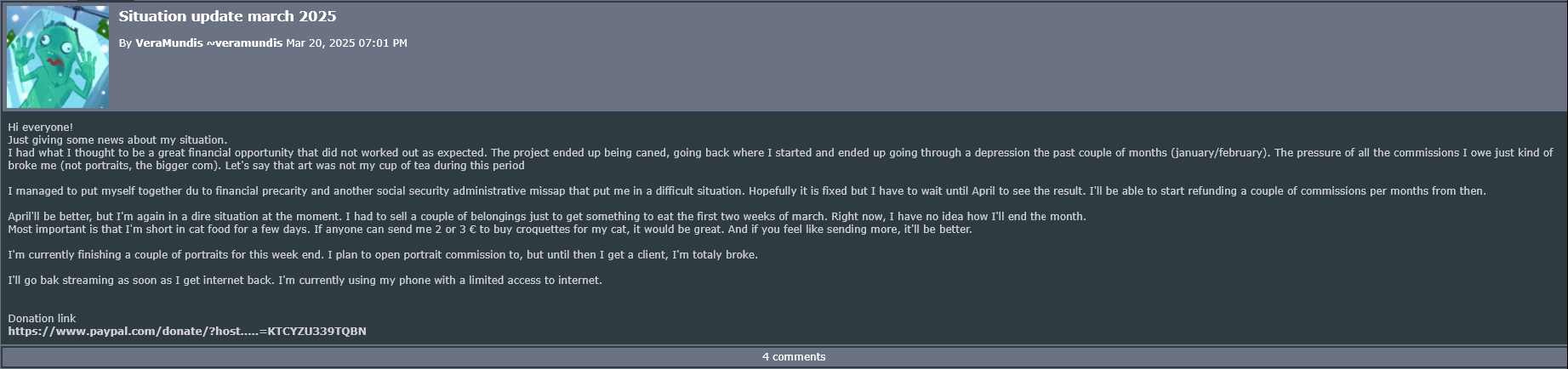Click the line starting "I'll go bak streaming"
1568x369 pixels.
pyautogui.click(x=305, y=280)
